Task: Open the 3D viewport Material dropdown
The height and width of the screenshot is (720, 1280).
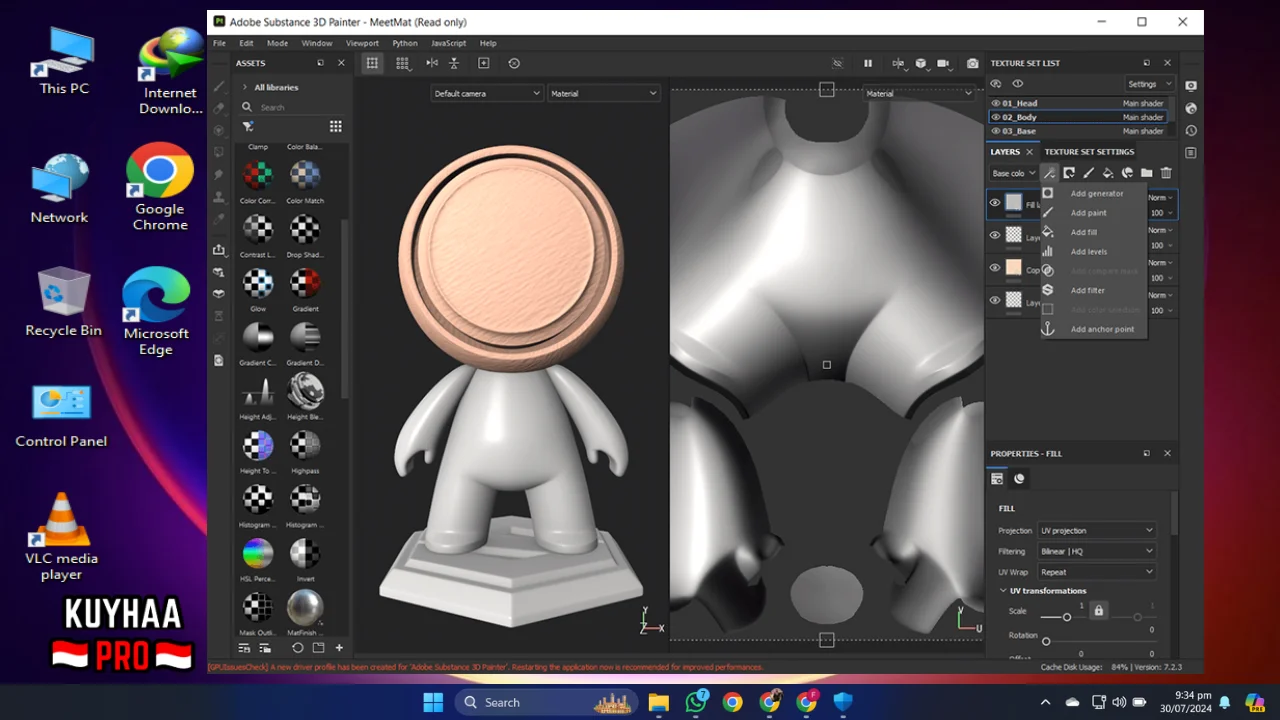Action: coord(604,93)
